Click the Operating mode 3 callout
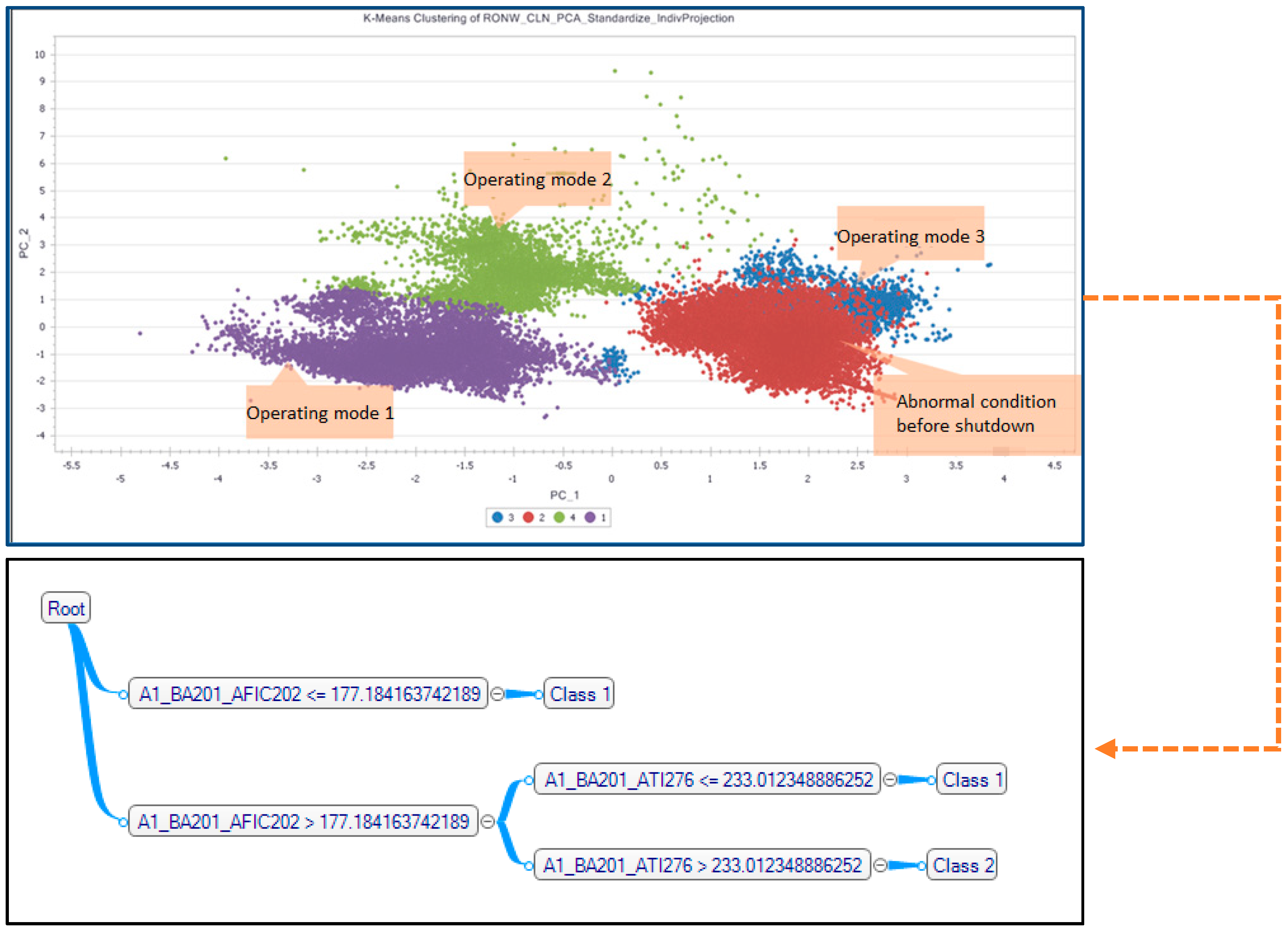 [910, 236]
